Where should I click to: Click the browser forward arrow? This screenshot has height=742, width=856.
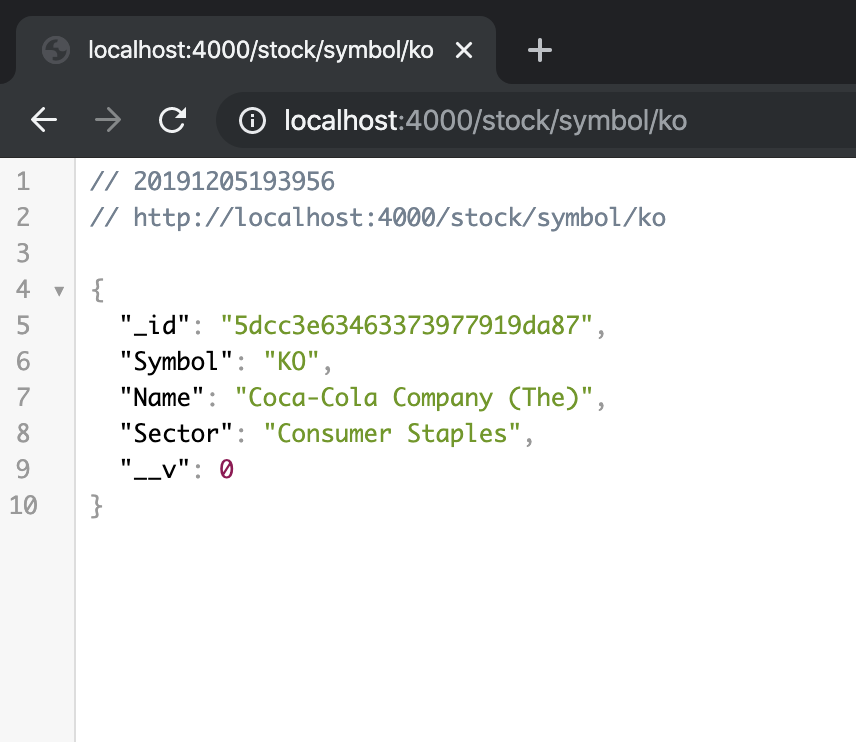[108, 120]
